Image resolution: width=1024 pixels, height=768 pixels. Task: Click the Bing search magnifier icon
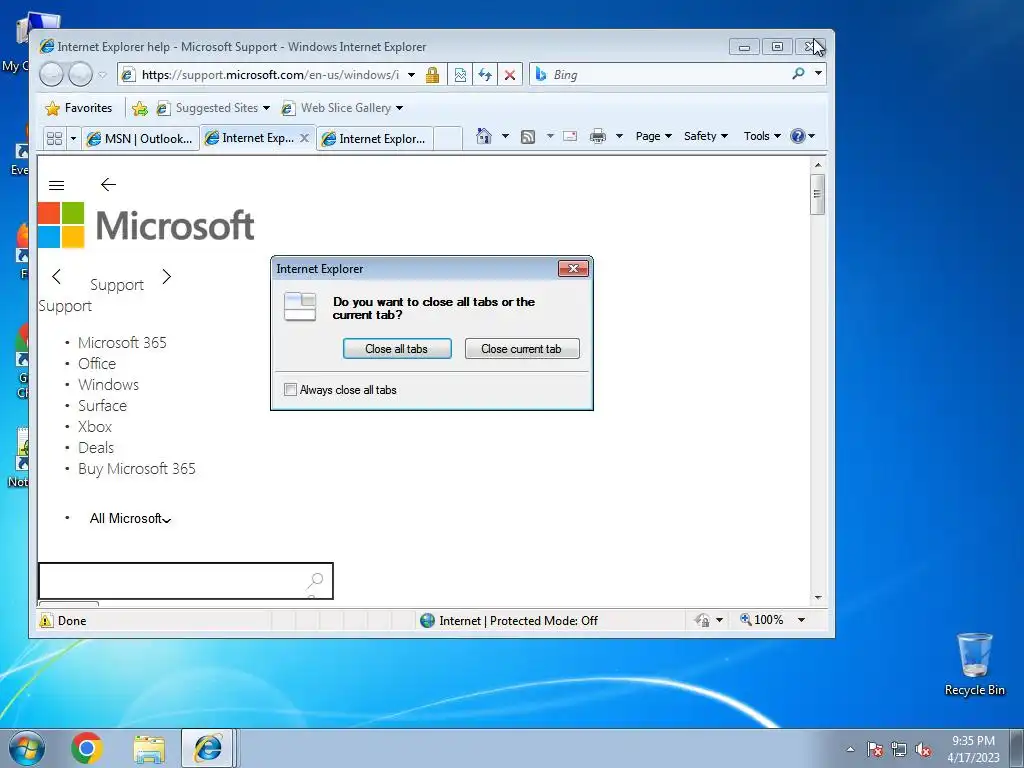[x=798, y=74]
